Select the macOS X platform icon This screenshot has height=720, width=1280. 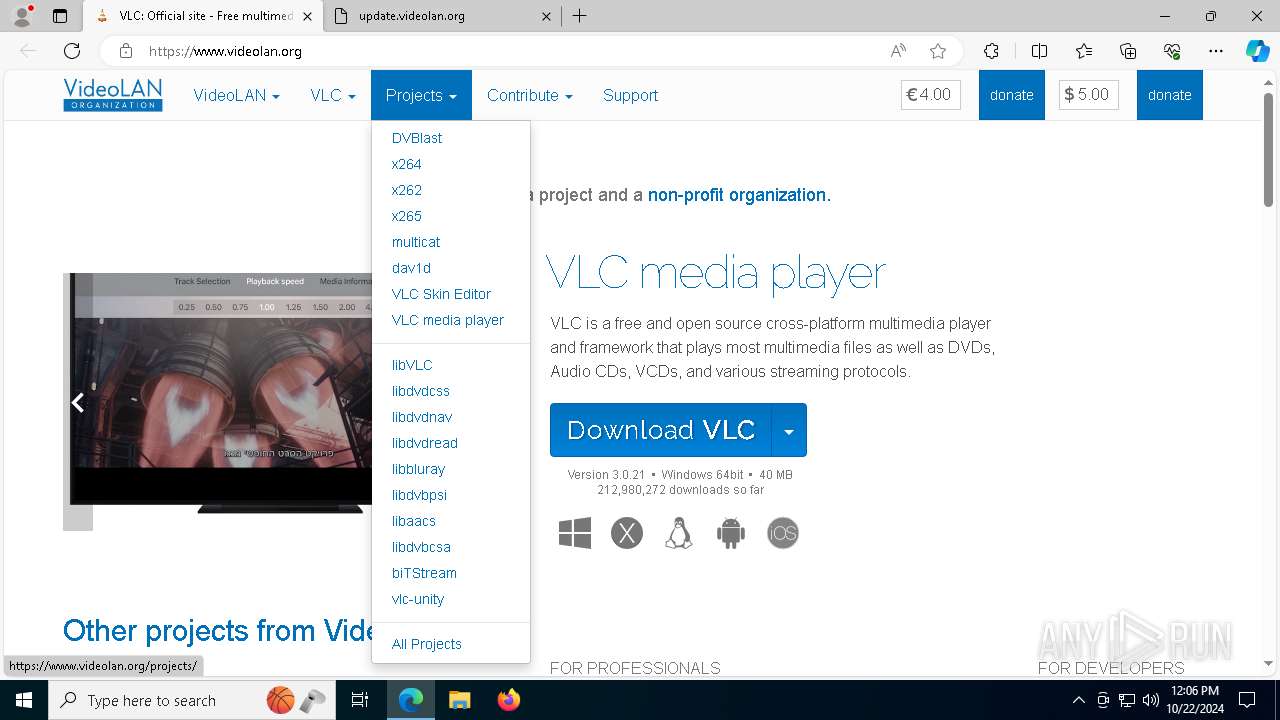[627, 533]
